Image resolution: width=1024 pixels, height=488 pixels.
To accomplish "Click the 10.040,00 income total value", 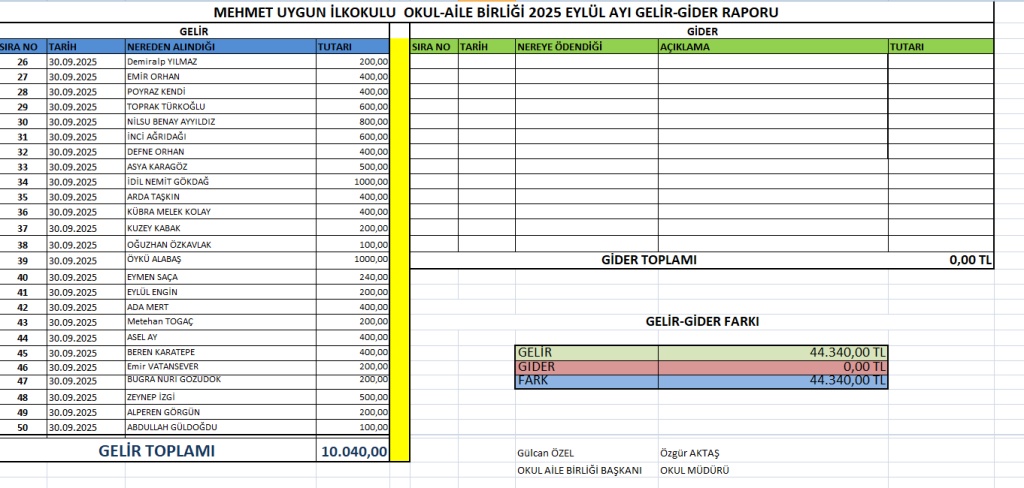I will 353,452.
